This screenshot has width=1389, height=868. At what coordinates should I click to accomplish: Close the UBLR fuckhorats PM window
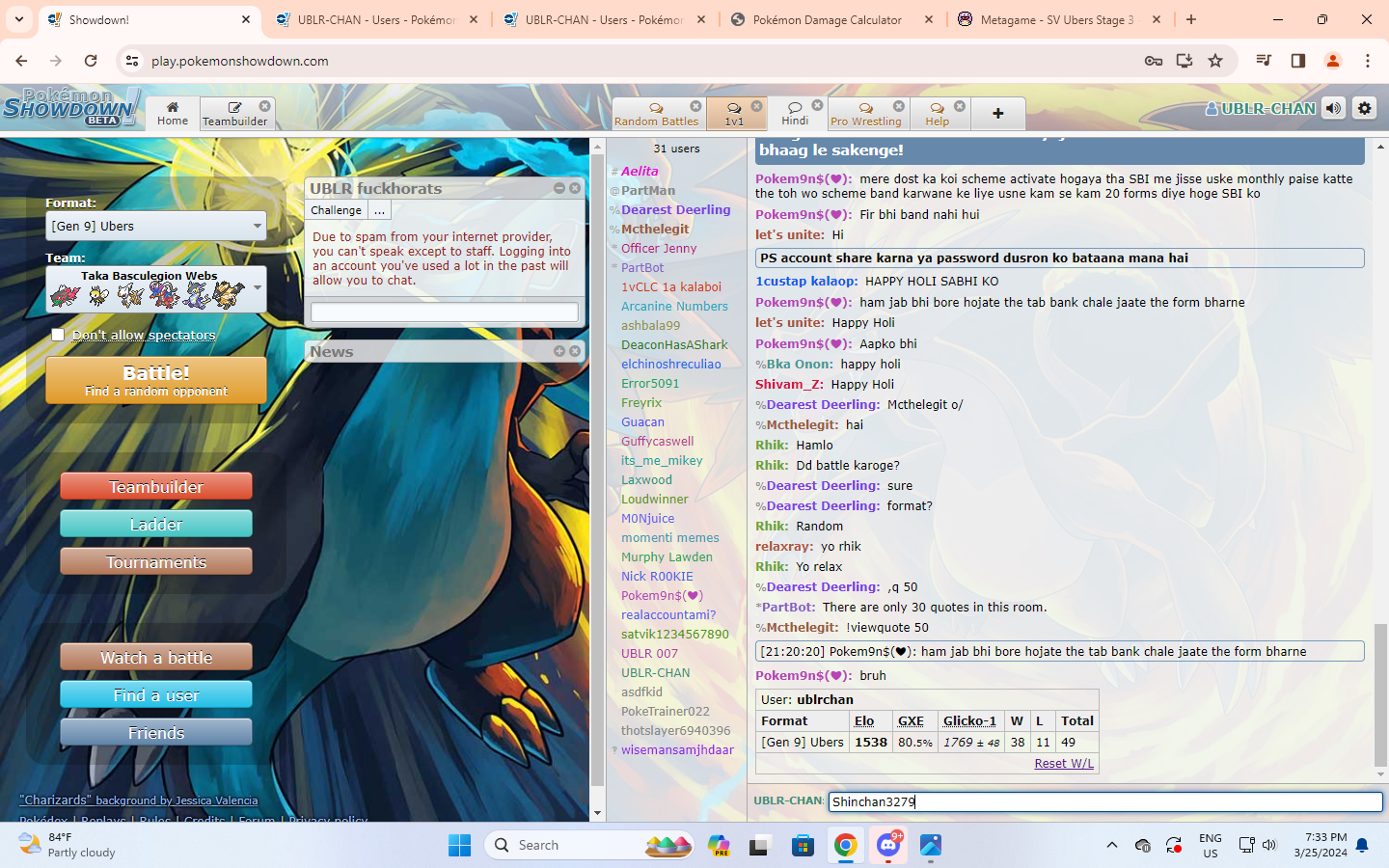coord(575,188)
